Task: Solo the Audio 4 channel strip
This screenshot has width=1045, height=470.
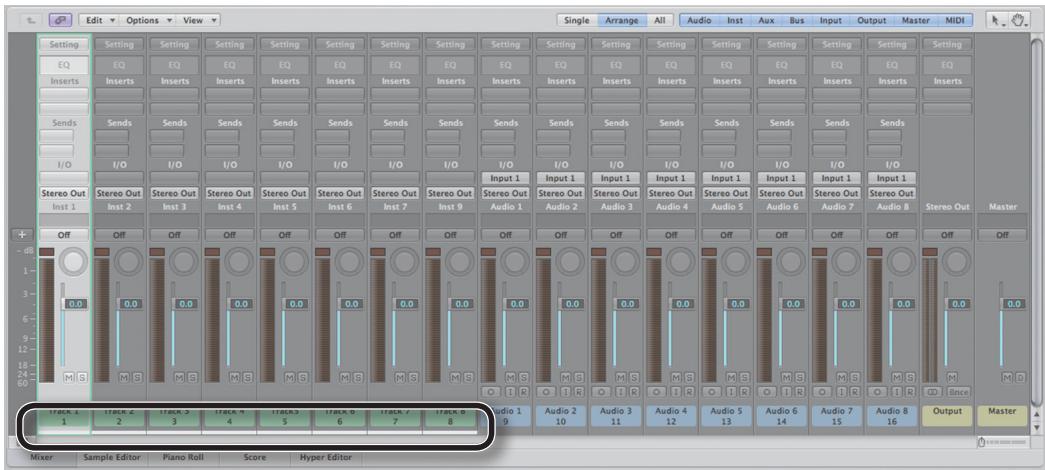Action: pyautogui.click(x=688, y=378)
